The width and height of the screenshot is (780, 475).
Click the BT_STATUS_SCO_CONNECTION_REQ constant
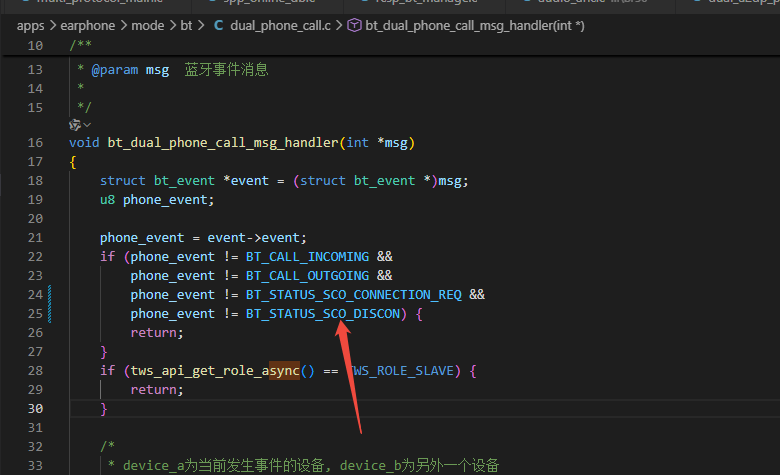tap(354, 295)
